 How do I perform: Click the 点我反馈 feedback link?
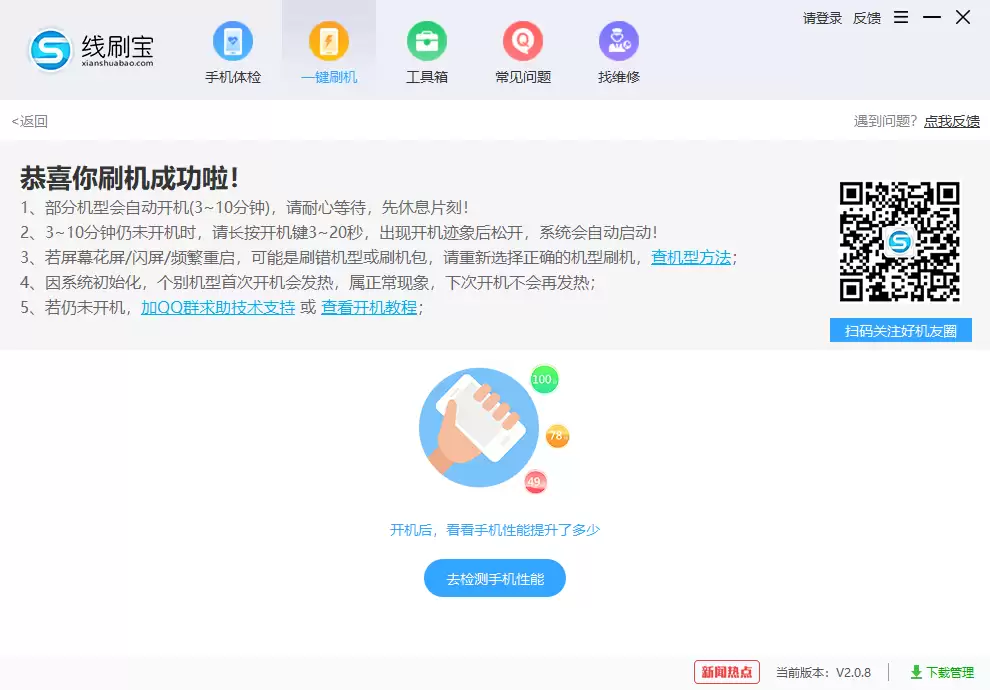pyautogui.click(x=949, y=121)
